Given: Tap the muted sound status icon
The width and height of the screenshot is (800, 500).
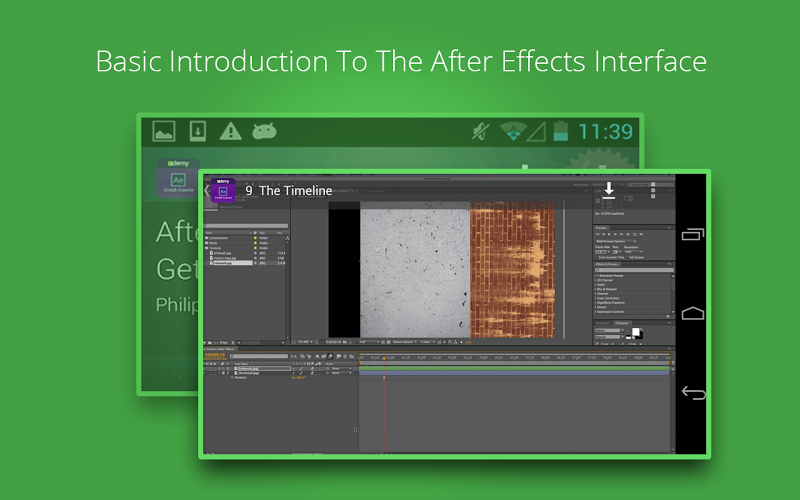Looking at the screenshot, I should (x=480, y=131).
